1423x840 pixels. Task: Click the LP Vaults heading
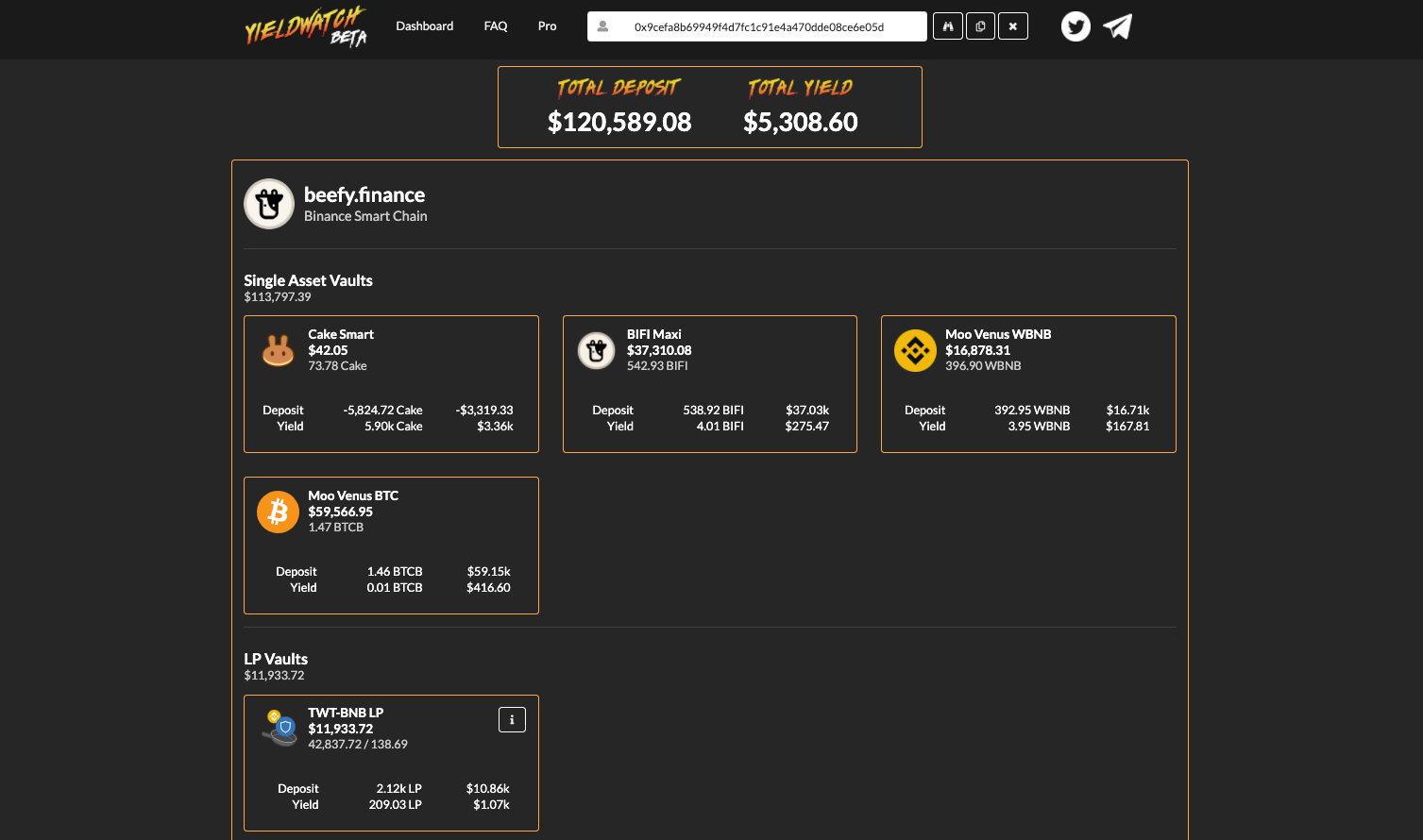[276, 659]
